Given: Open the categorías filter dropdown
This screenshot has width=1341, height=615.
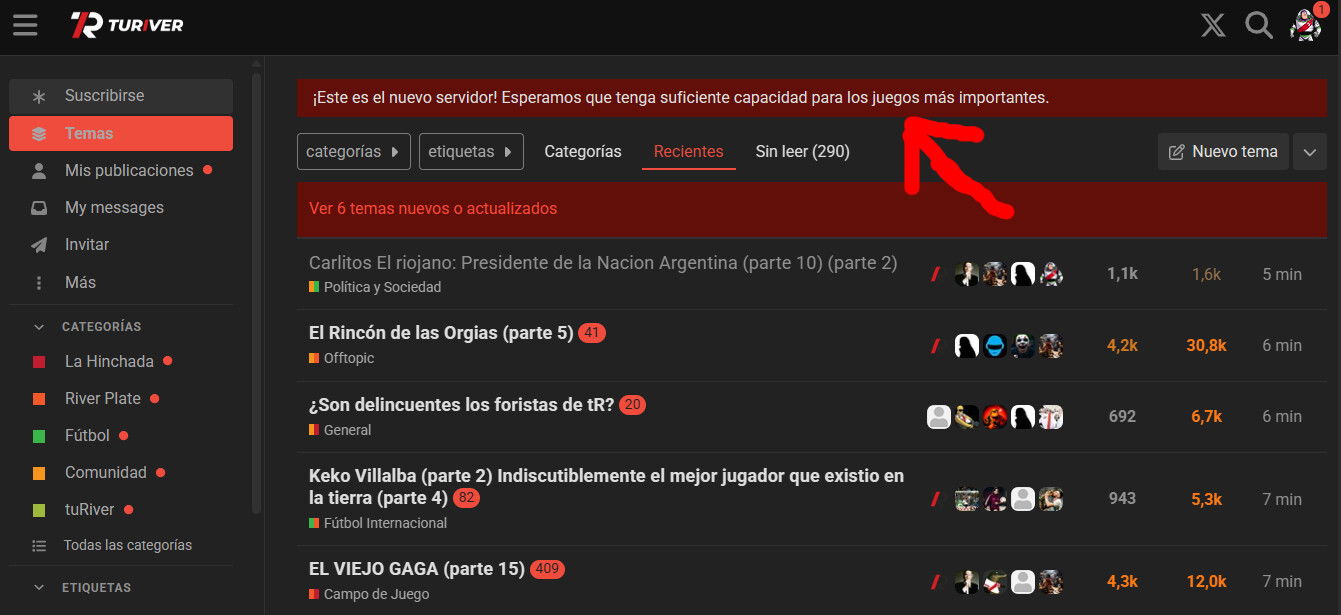Looking at the screenshot, I should point(354,152).
